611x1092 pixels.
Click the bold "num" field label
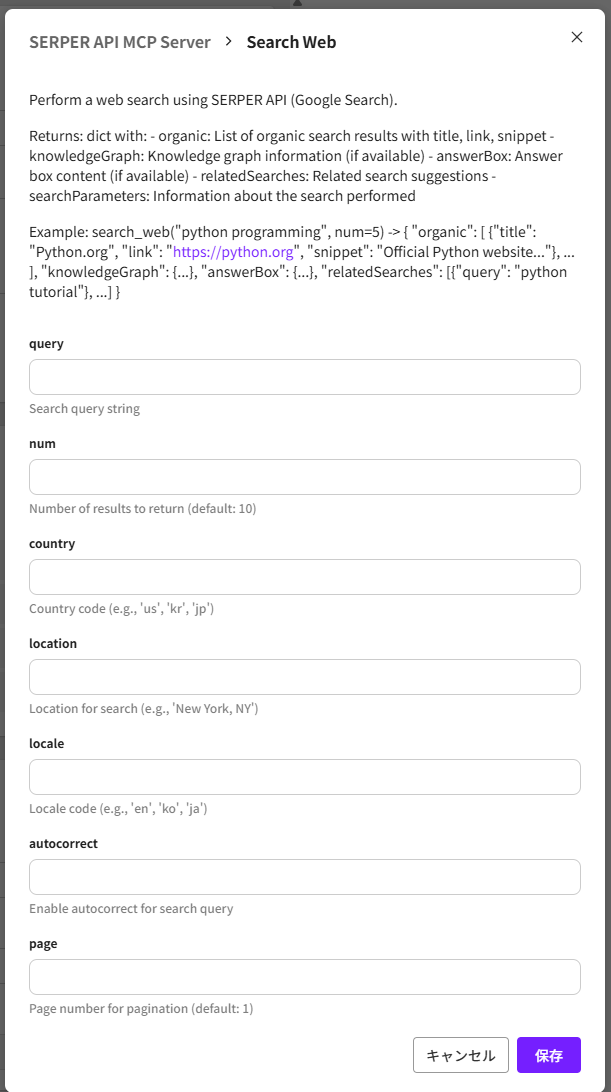point(42,443)
